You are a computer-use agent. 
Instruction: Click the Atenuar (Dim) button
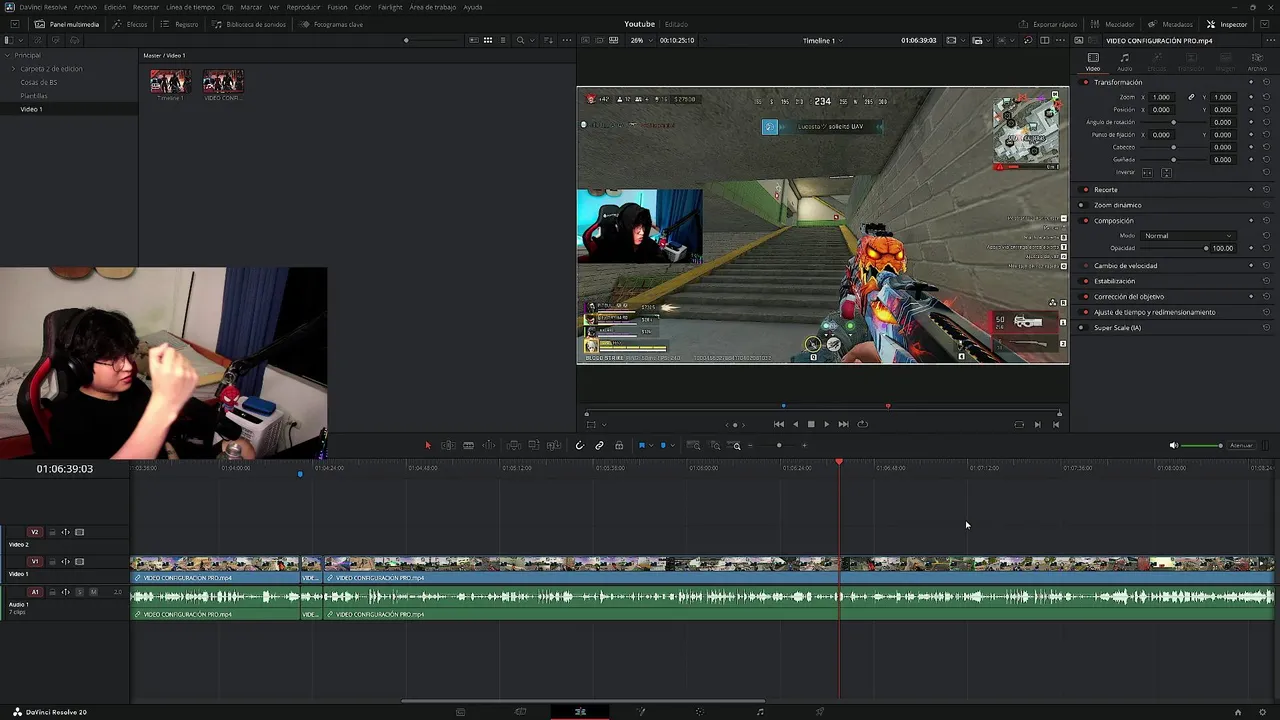pos(1241,445)
